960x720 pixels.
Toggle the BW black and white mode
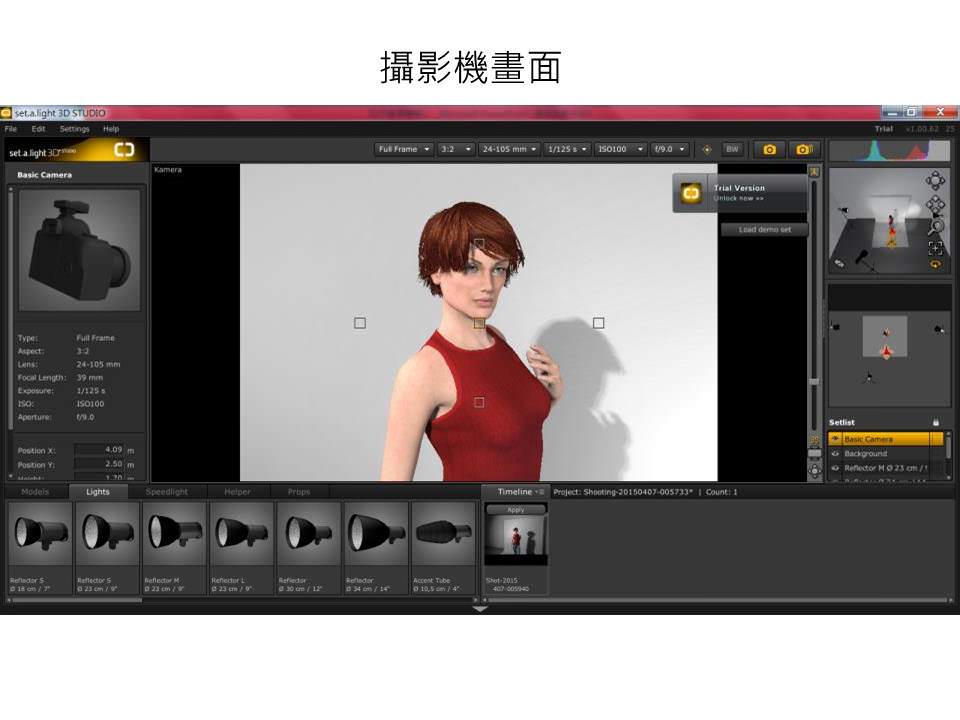(732, 149)
